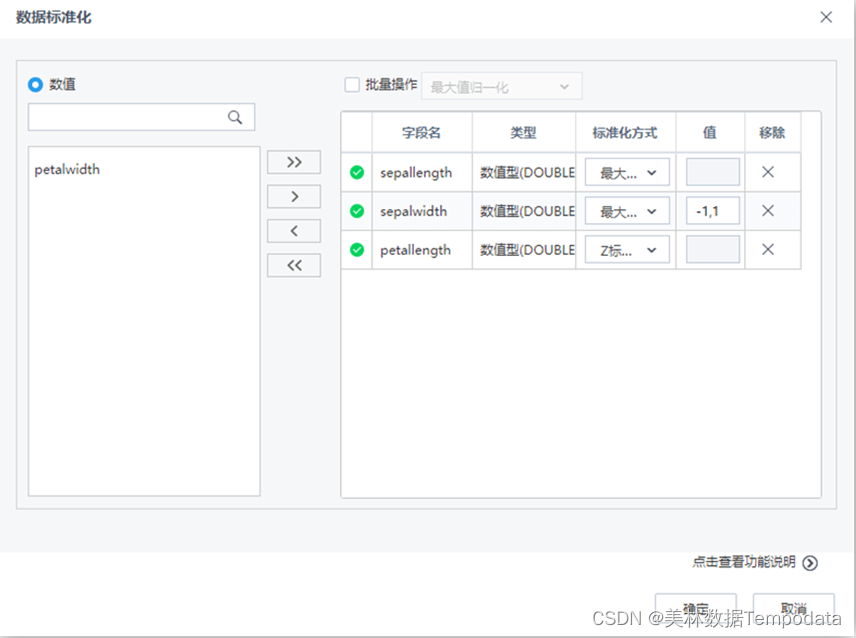Open the function description arrow icon
Viewport: 856px width, 638px height.
tap(810, 563)
